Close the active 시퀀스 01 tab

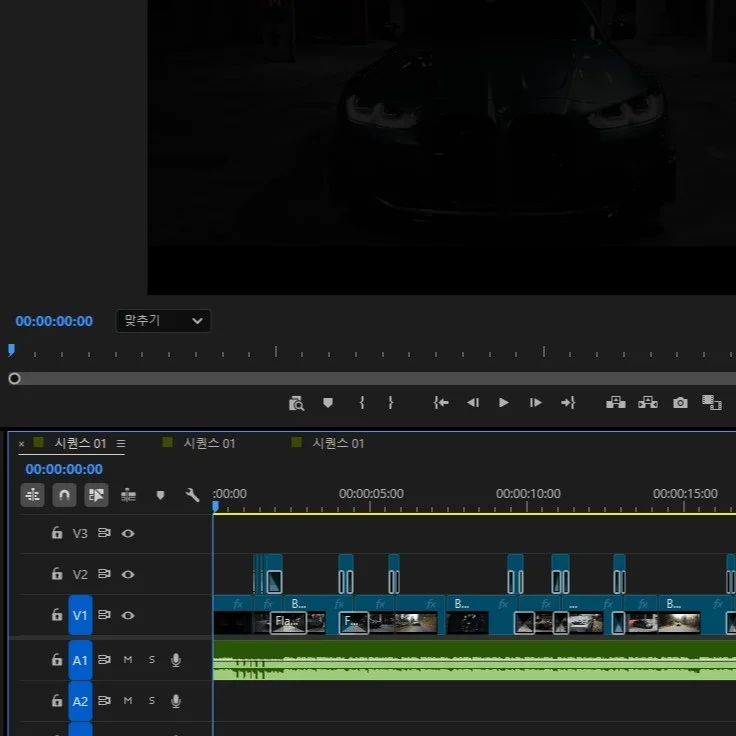point(21,444)
